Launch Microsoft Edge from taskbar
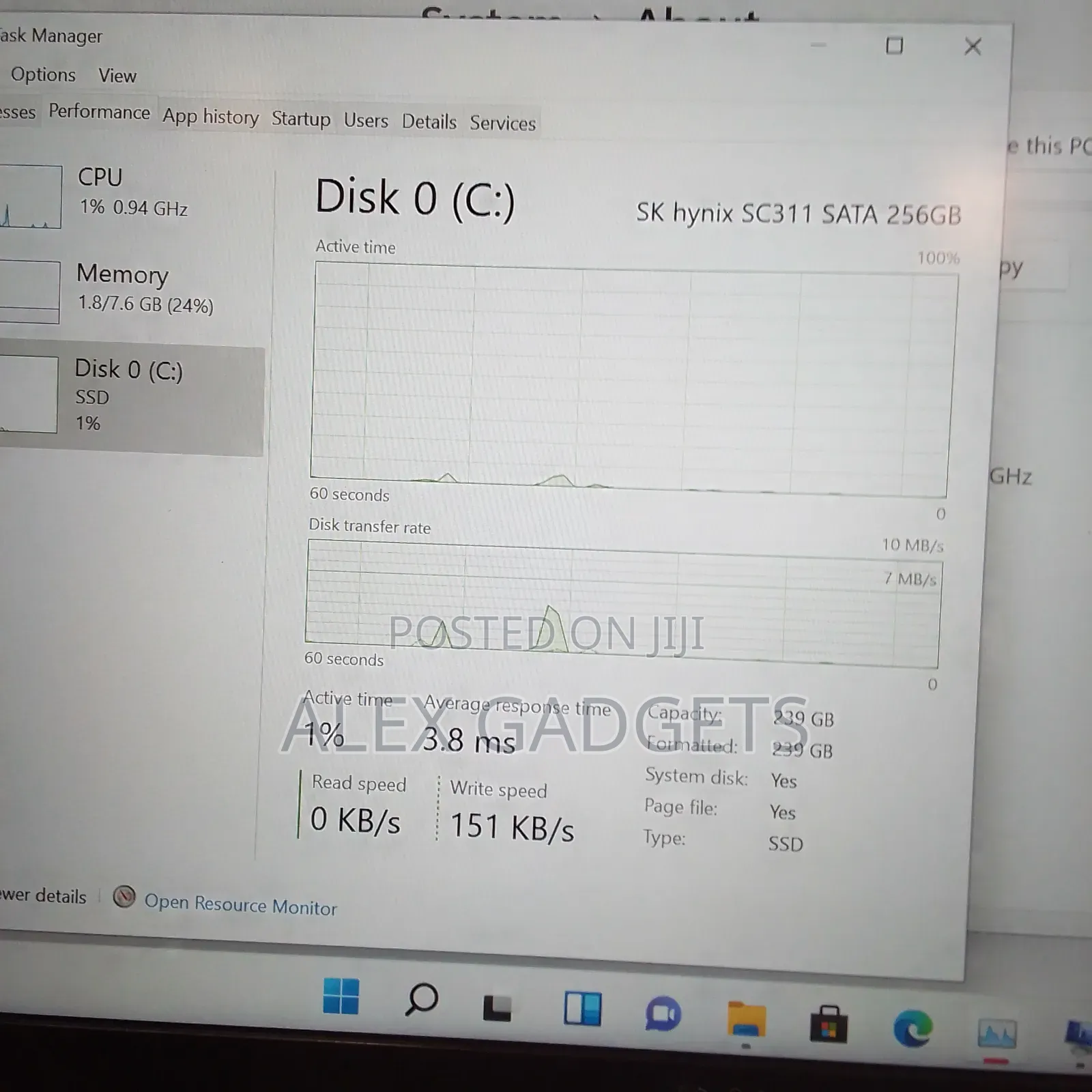Viewport: 1092px width, 1092px height. [x=913, y=1029]
